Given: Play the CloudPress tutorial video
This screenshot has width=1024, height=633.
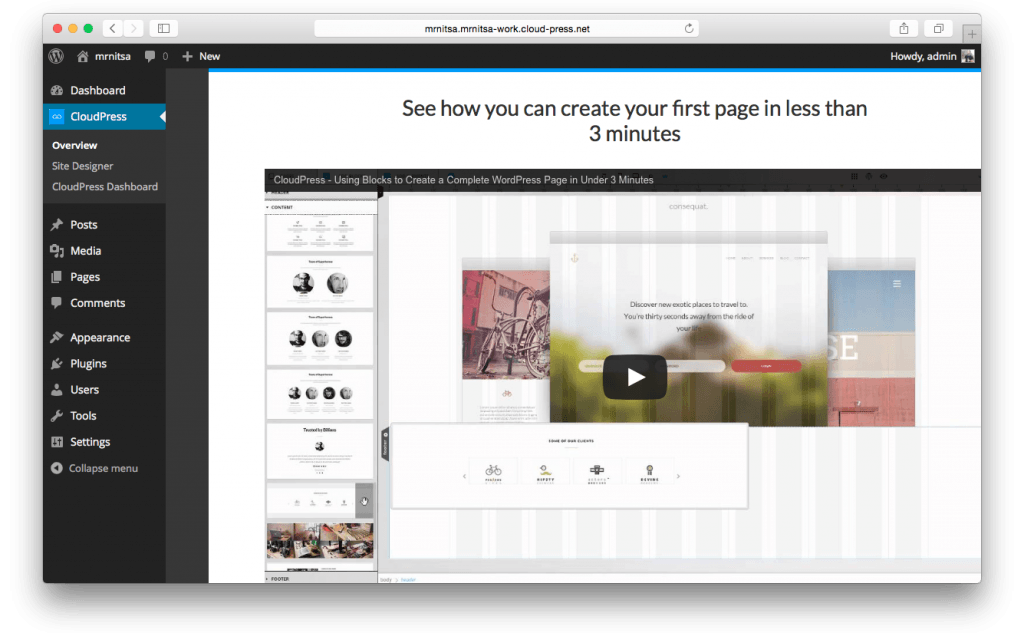Looking at the screenshot, I should [x=635, y=377].
